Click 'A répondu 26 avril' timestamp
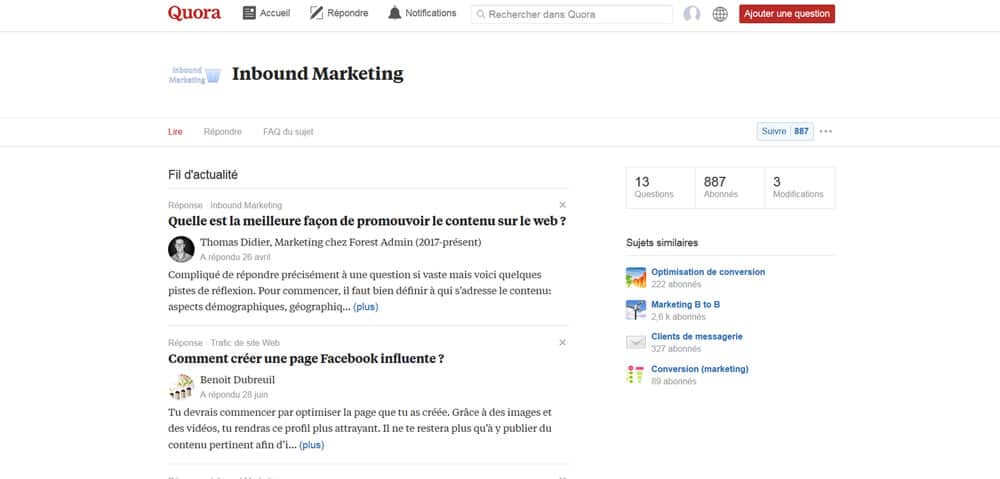 coord(235,257)
